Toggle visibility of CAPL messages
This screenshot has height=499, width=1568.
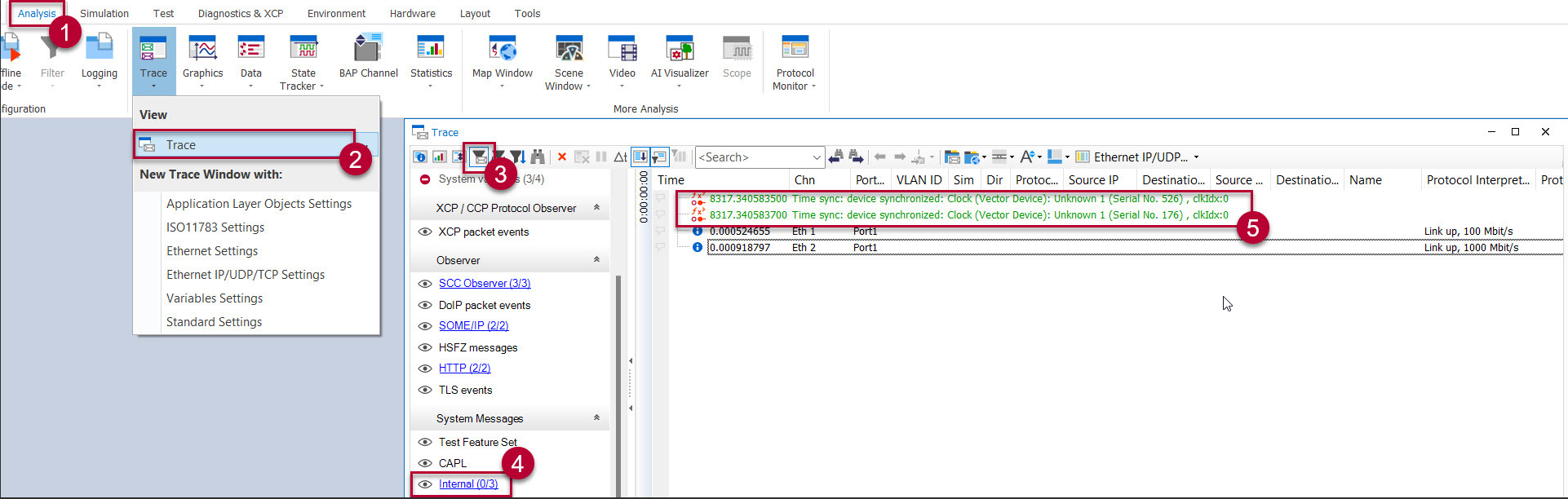[x=425, y=463]
